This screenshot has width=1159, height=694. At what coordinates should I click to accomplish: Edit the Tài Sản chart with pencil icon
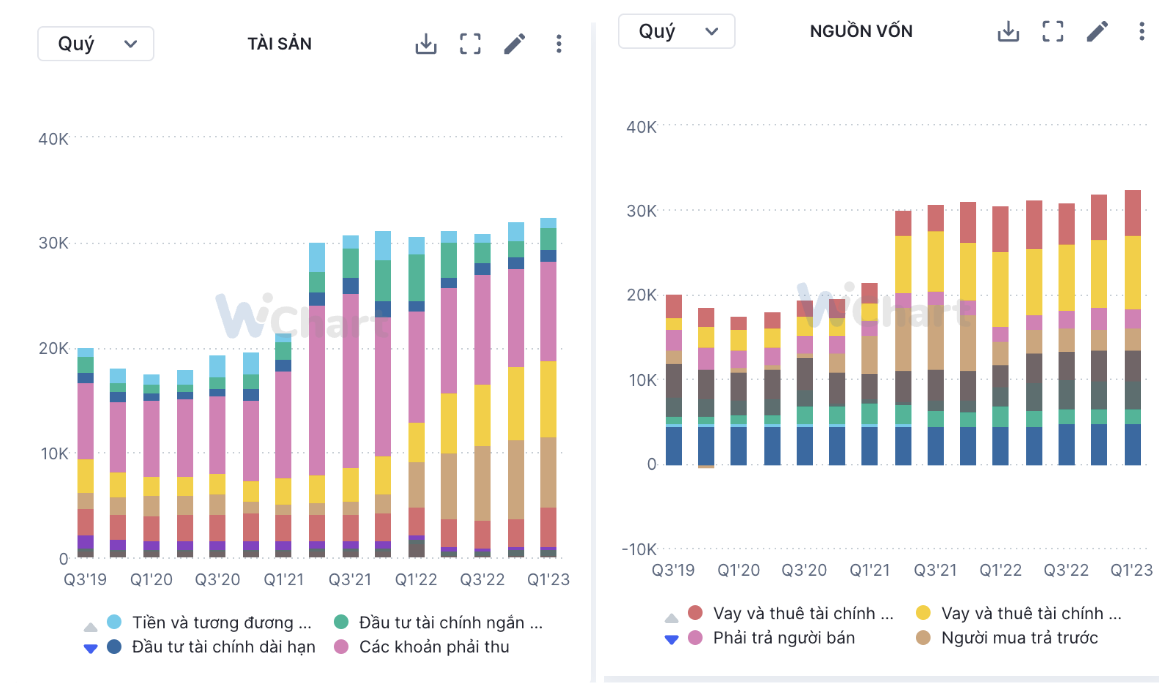[x=514, y=44]
